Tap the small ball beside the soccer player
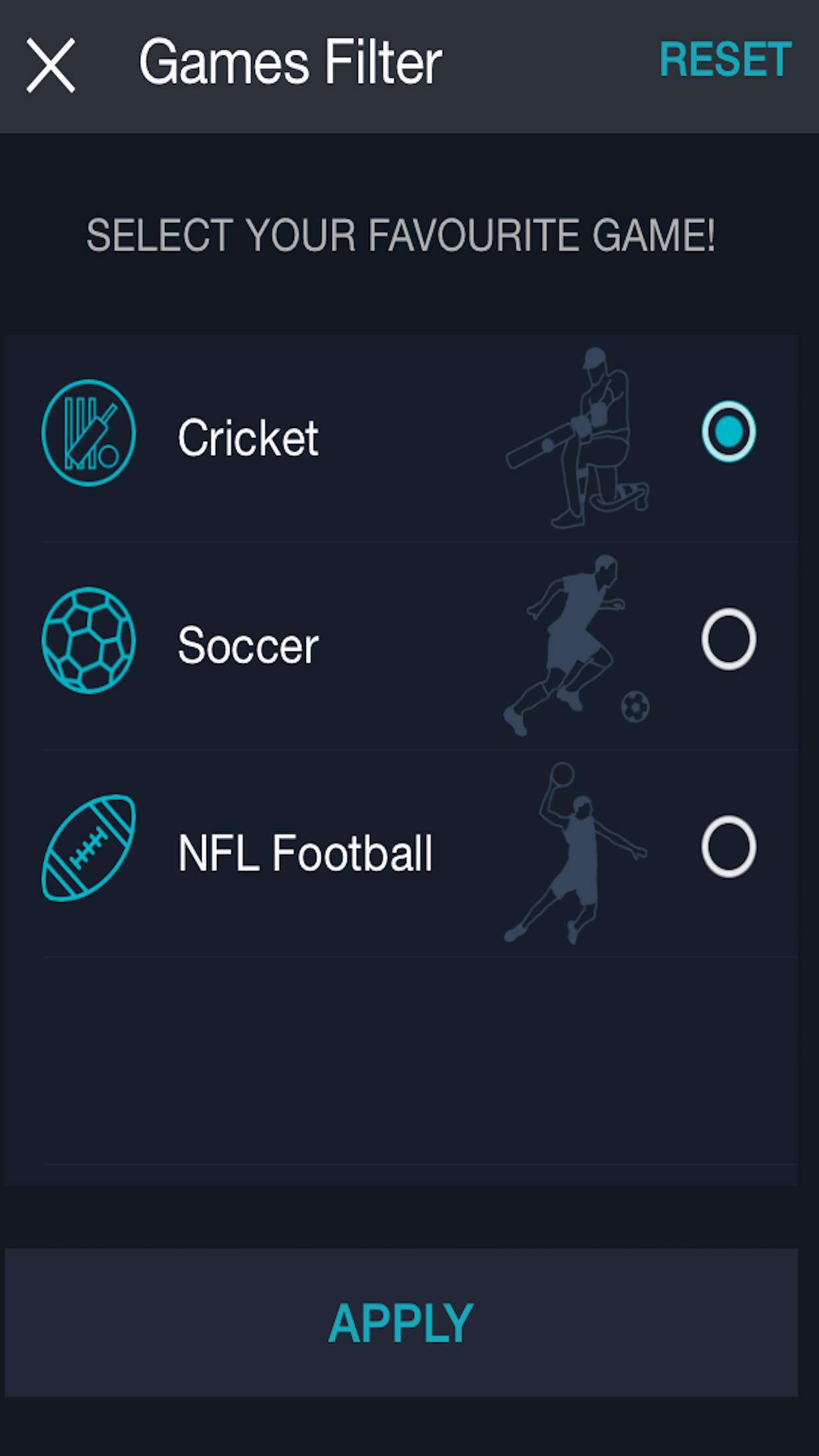This screenshot has height=1456, width=819. (635, 707)
